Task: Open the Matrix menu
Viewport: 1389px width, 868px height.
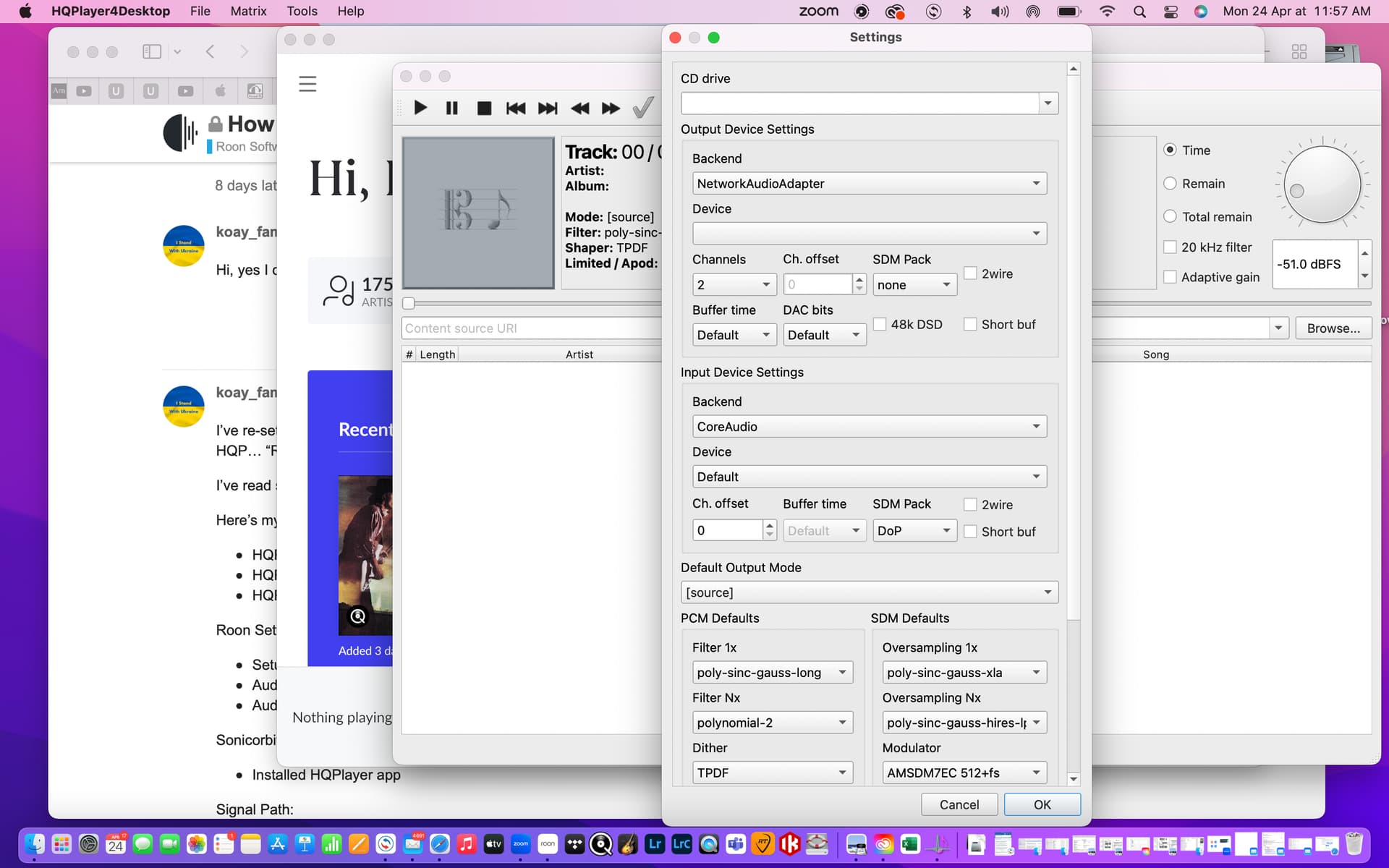Action: [248, 11]
